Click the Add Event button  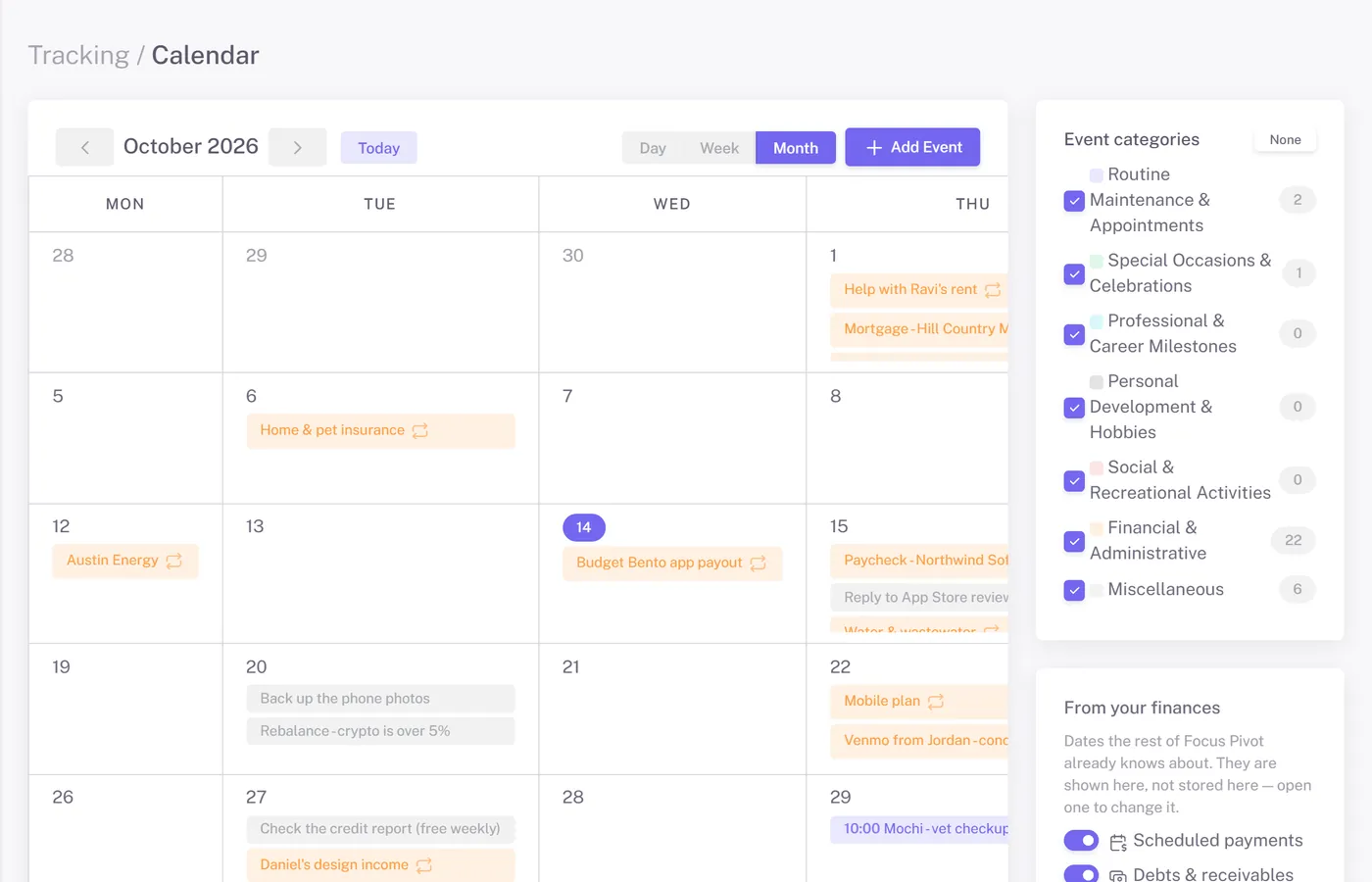pyautogui.click(x=912, y=147)
